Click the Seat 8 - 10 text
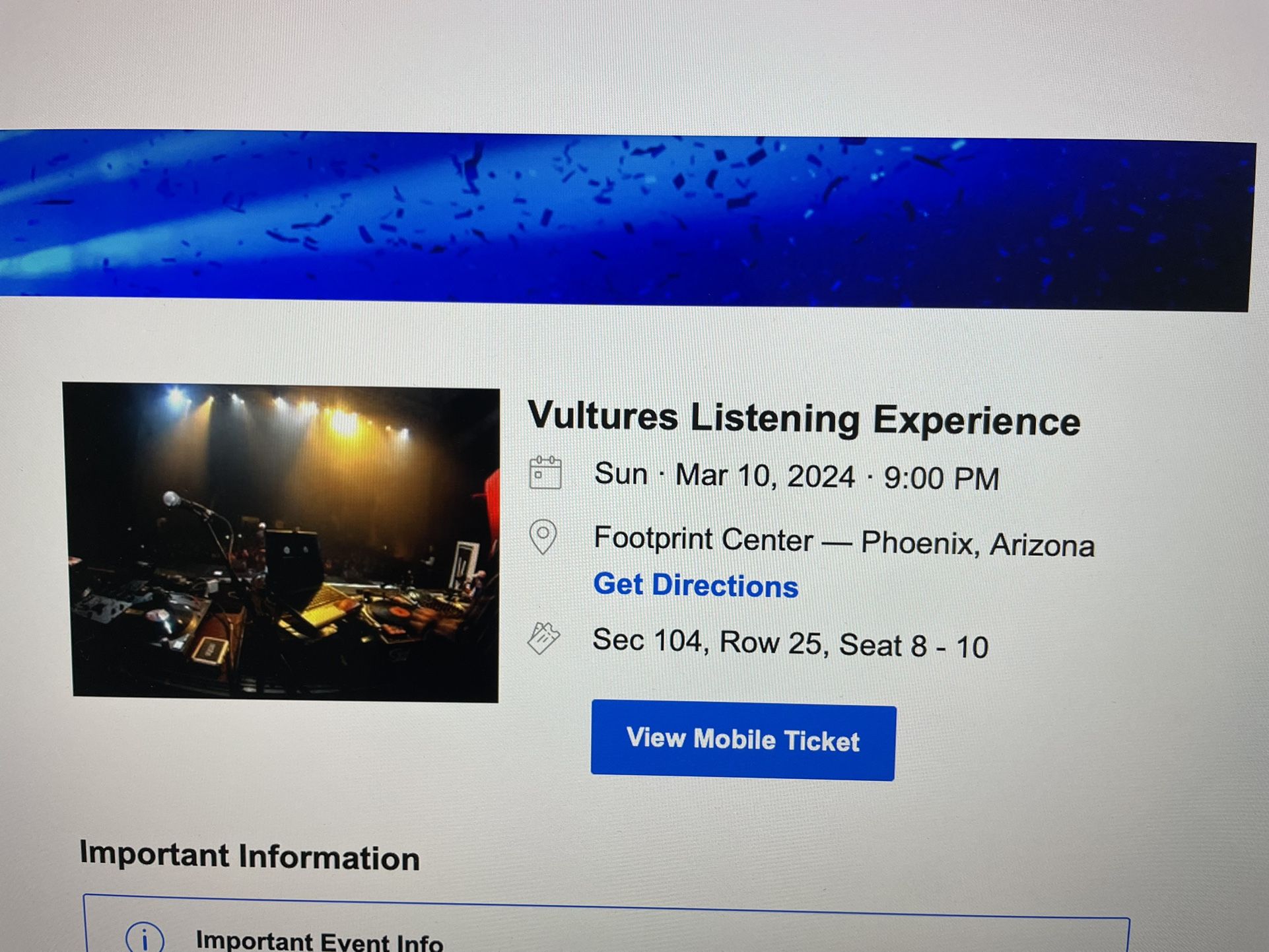 pyautogui.click(x=913, y=646)
